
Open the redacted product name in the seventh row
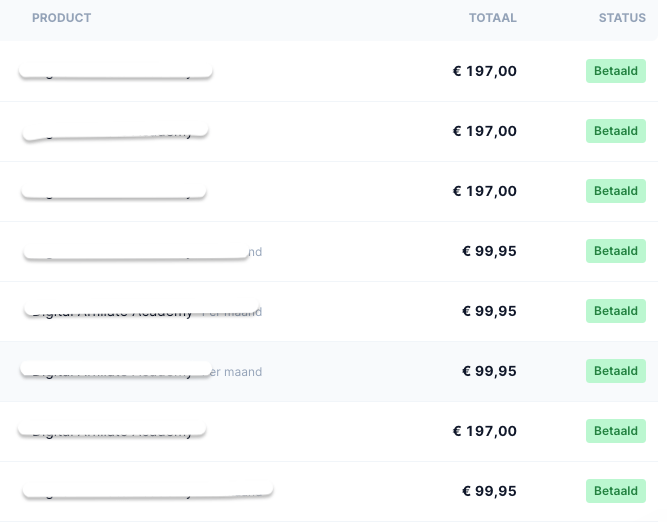pos(112,431)
